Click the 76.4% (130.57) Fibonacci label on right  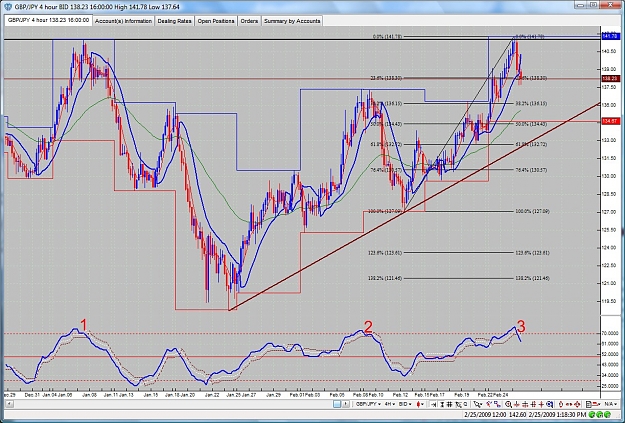[x=531, y=170]
